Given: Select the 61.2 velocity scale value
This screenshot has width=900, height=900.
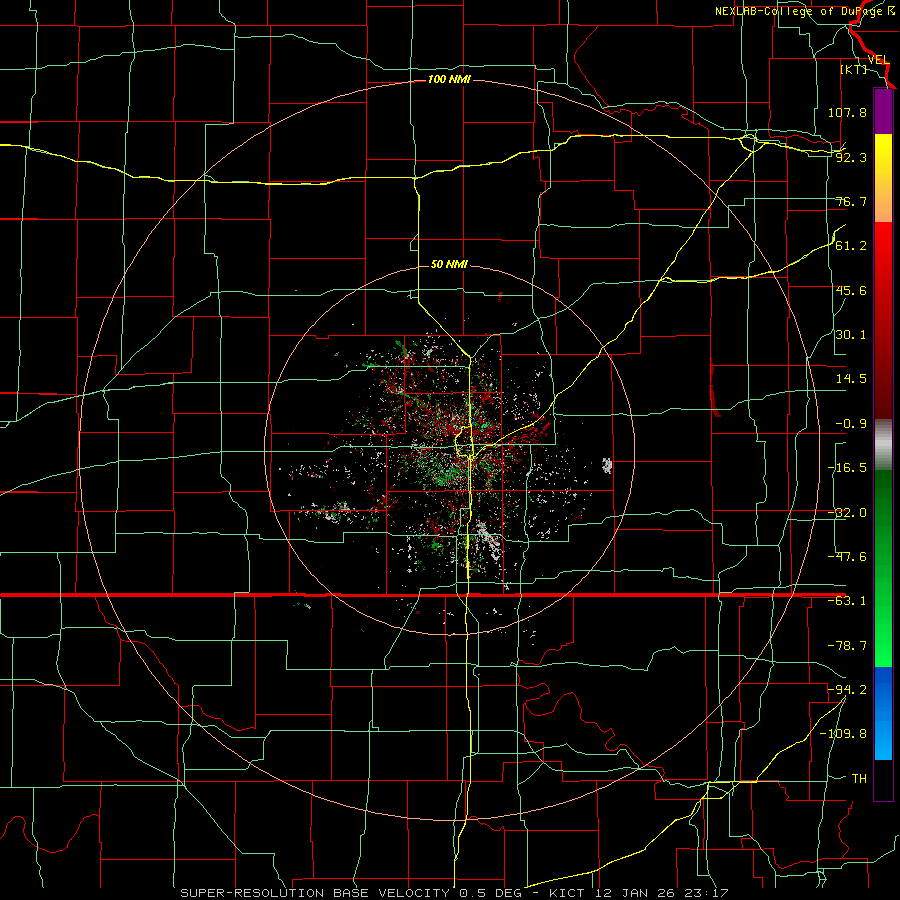Looking at the screenshot, I should (851, 246).
